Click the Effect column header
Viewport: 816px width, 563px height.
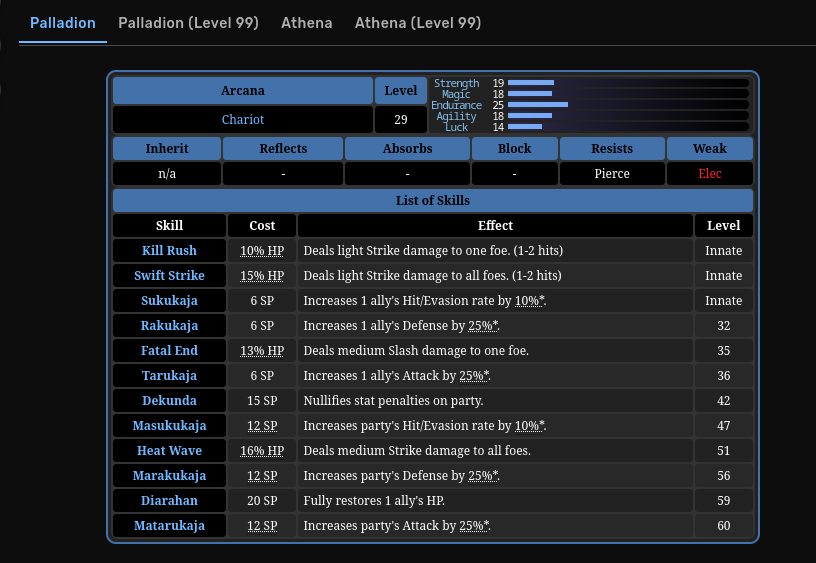point(495,226)
